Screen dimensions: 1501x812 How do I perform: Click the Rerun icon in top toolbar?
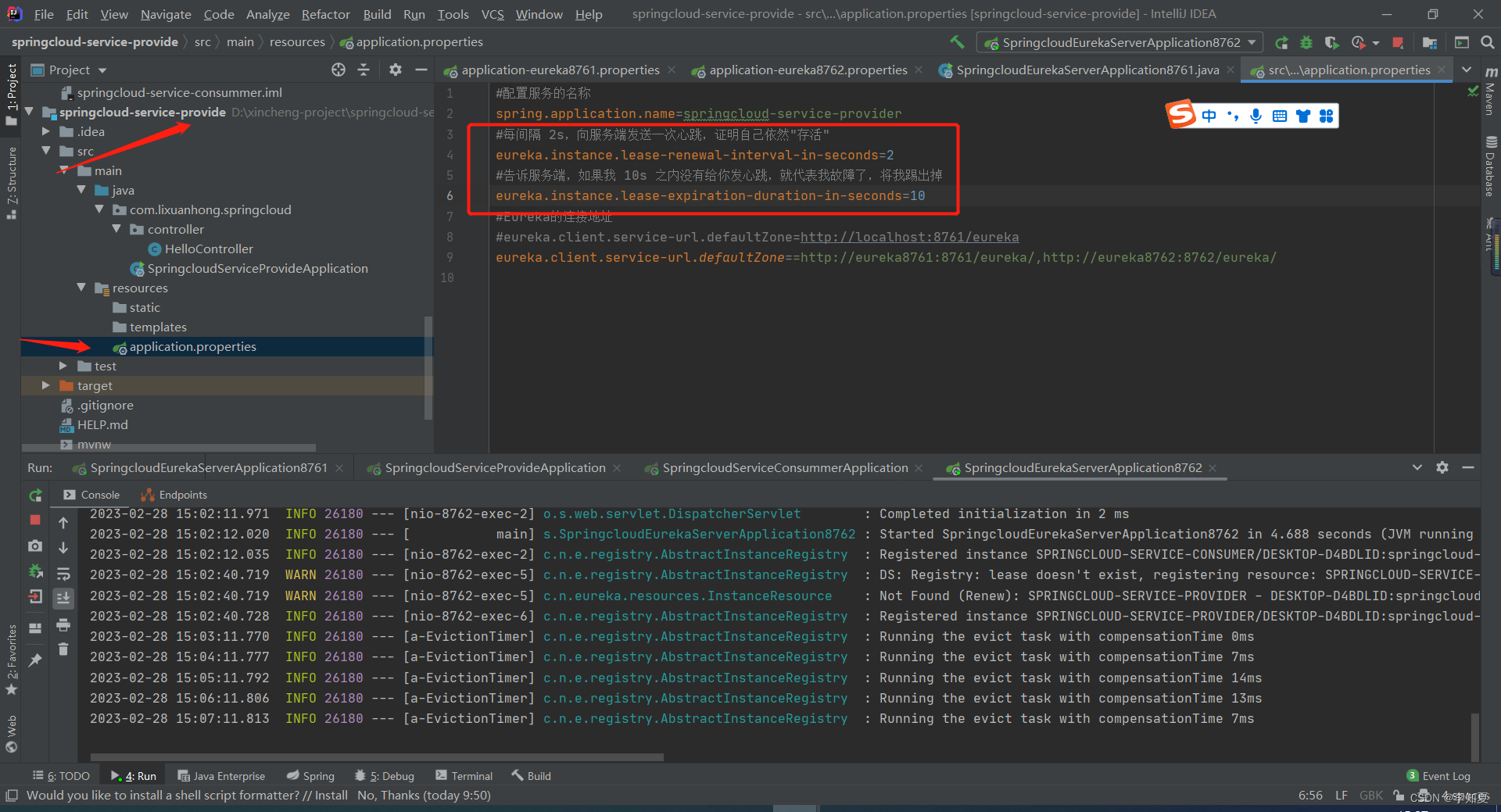tap(1281, 42)
